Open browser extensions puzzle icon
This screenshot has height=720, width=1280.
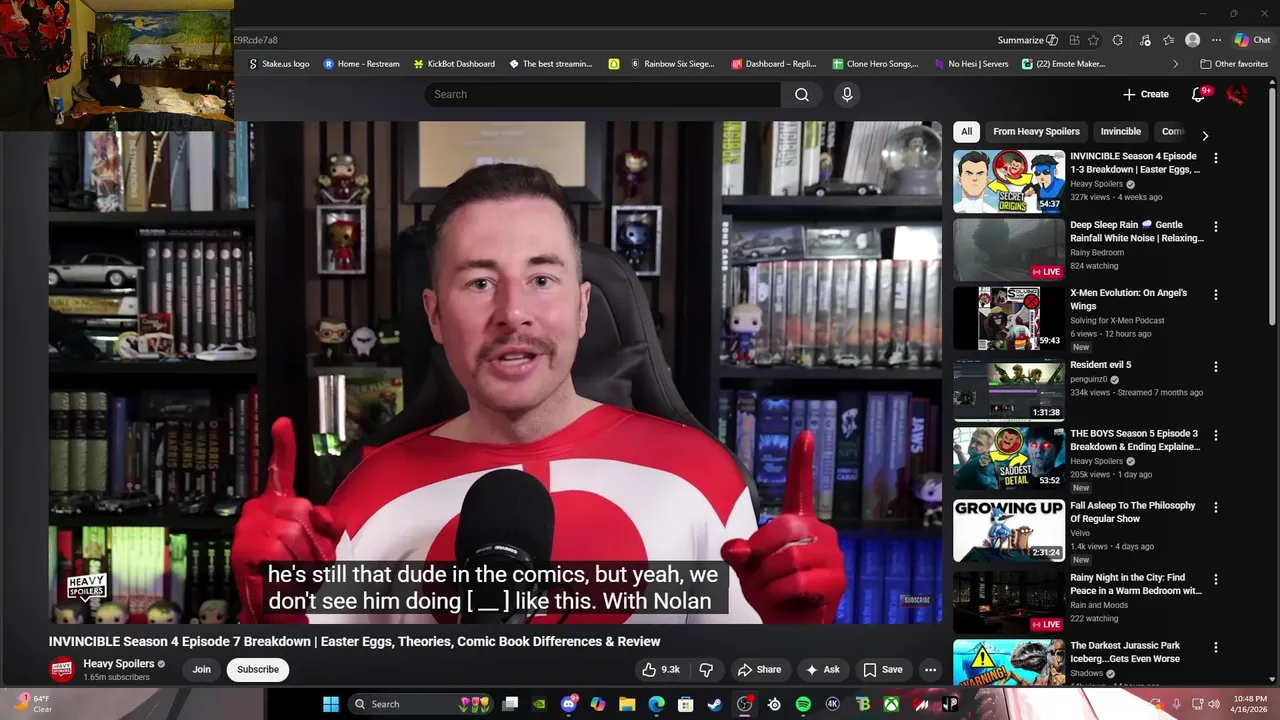[1118, 40]
